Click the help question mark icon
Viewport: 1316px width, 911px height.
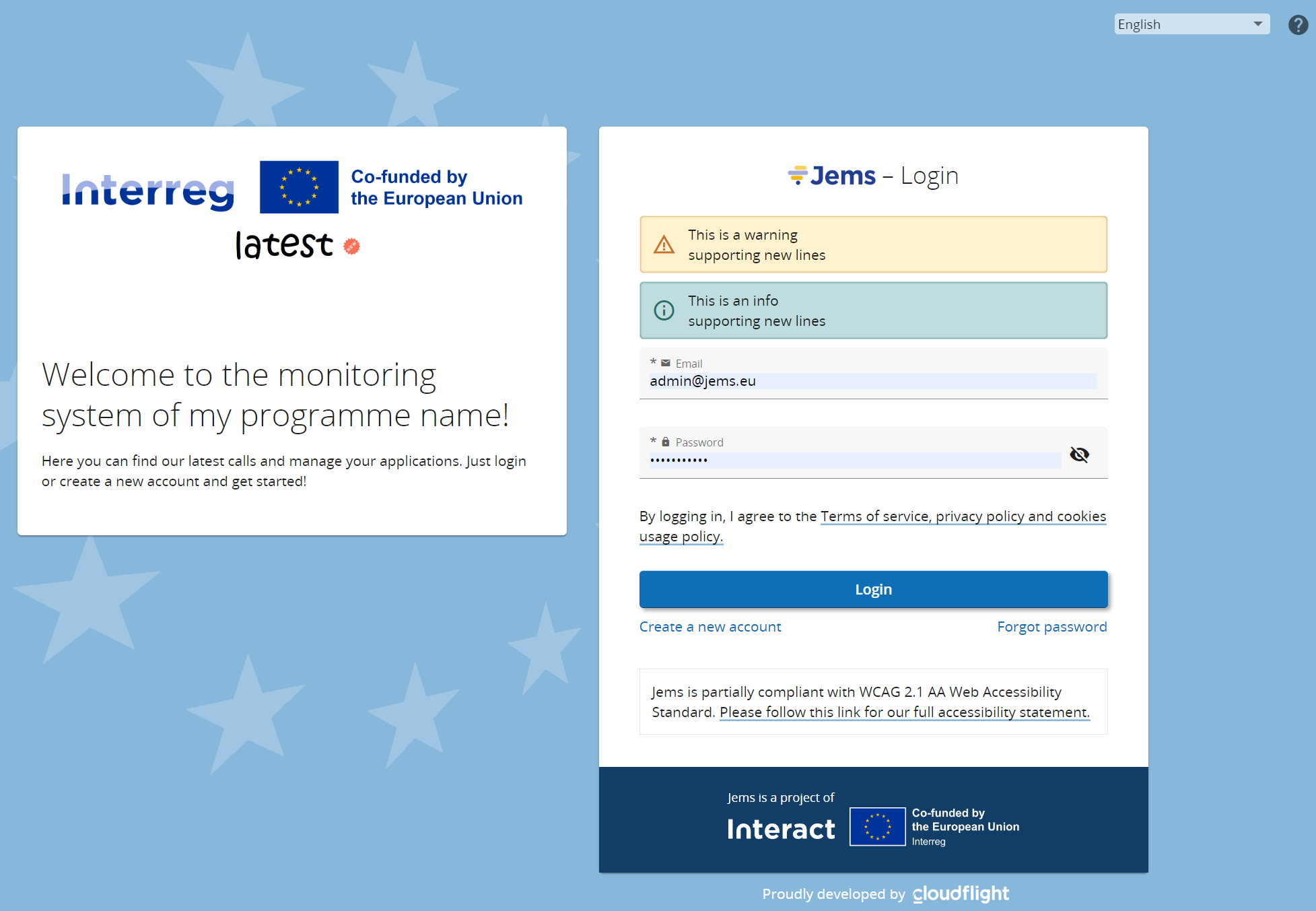pos(1298,25)
